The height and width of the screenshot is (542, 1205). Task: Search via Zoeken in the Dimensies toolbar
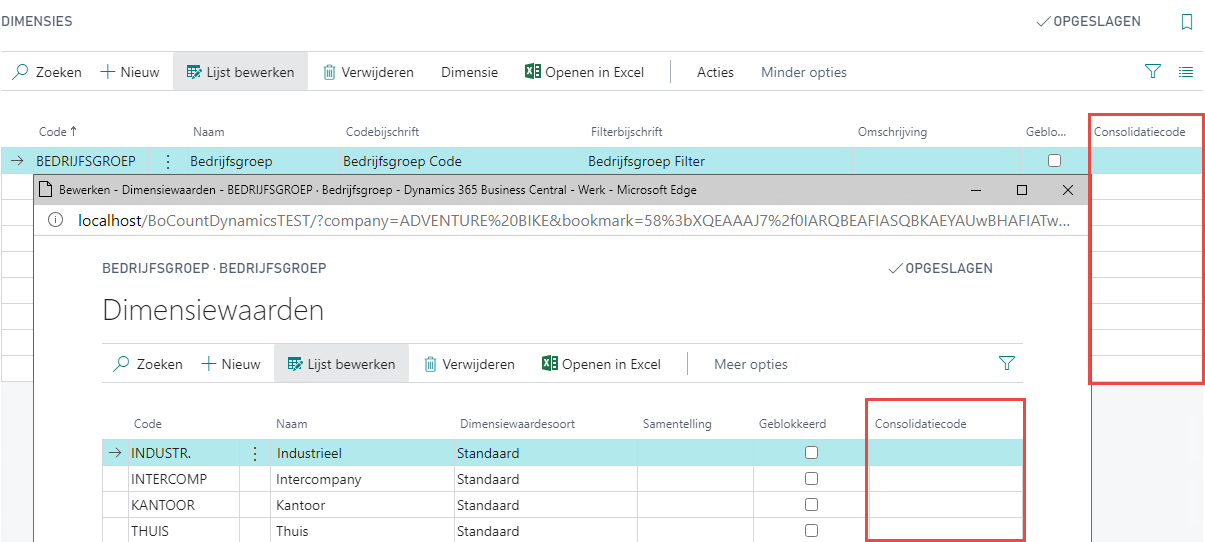(47, 72)
